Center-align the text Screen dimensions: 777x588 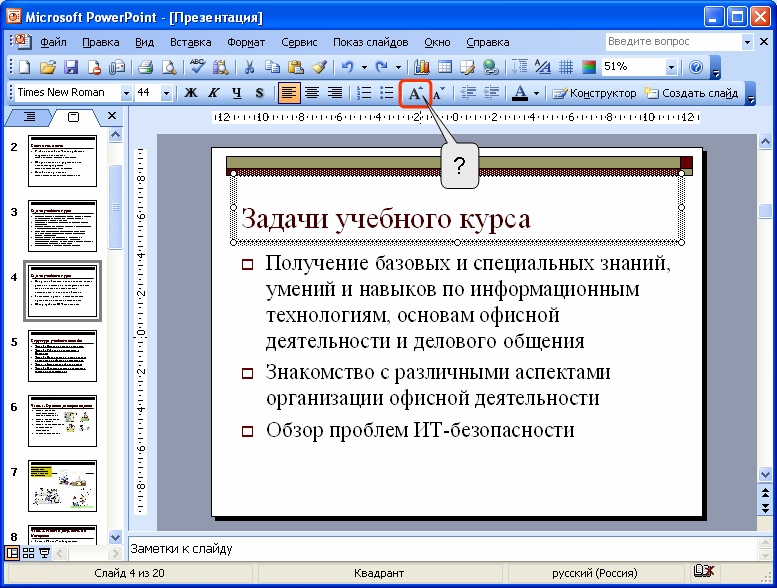(x=312, y=93)
